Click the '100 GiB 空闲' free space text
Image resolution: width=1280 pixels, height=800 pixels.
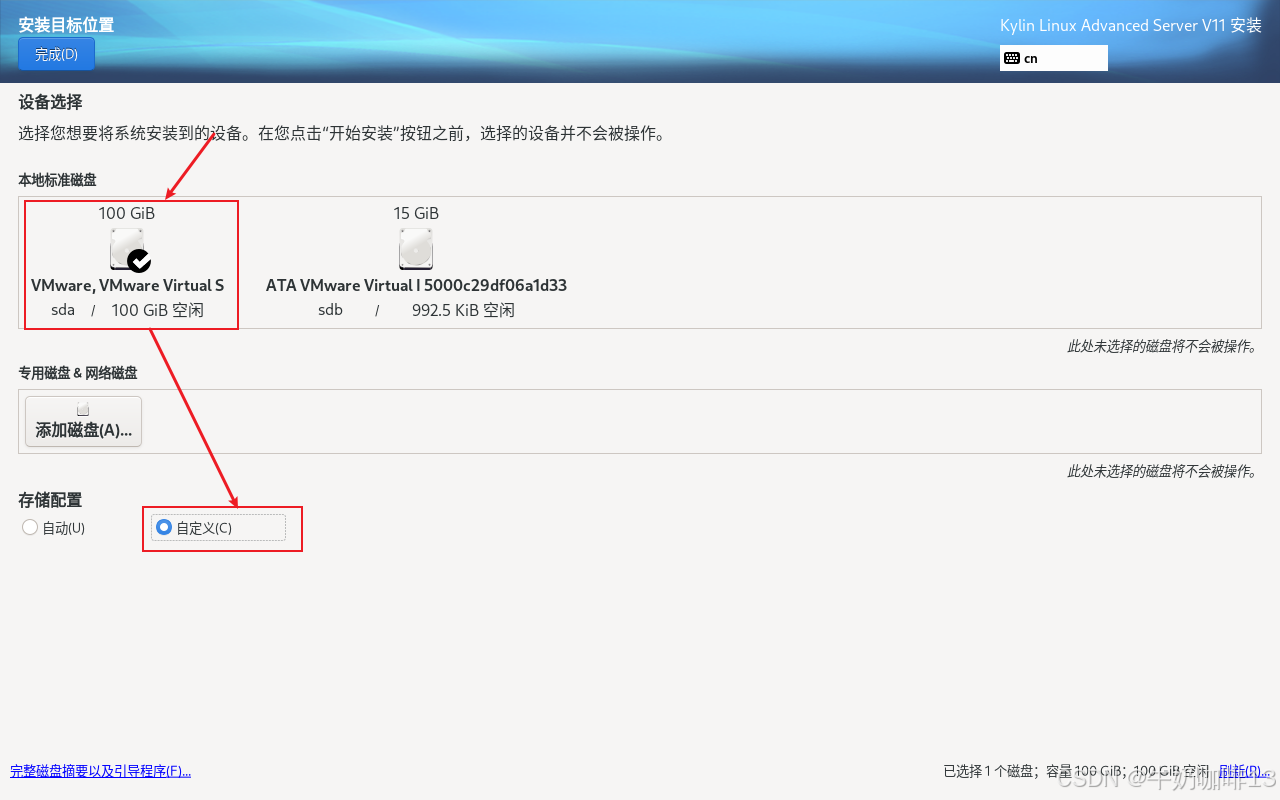coord(157,310)
